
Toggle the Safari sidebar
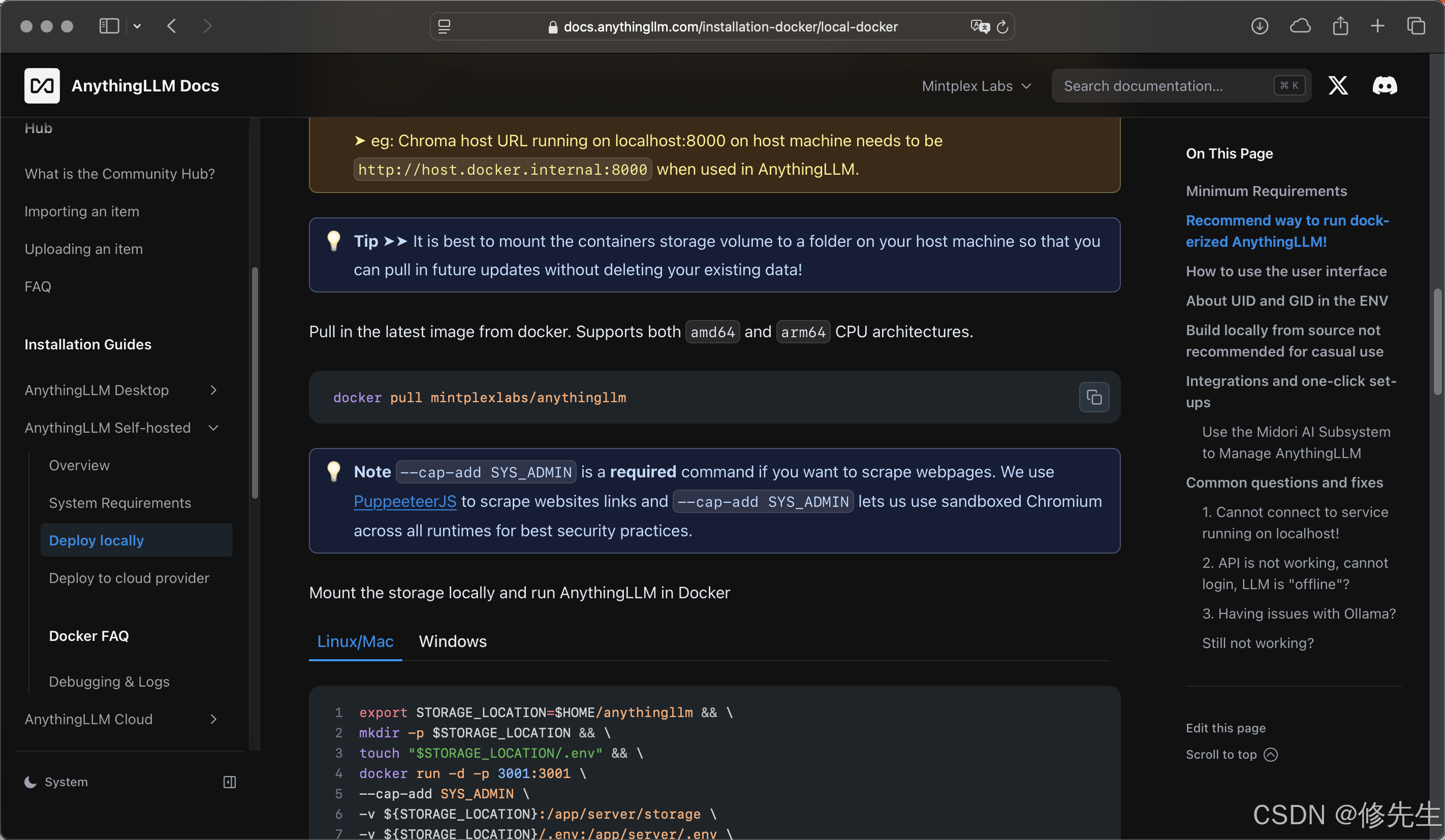click(108, 26)
